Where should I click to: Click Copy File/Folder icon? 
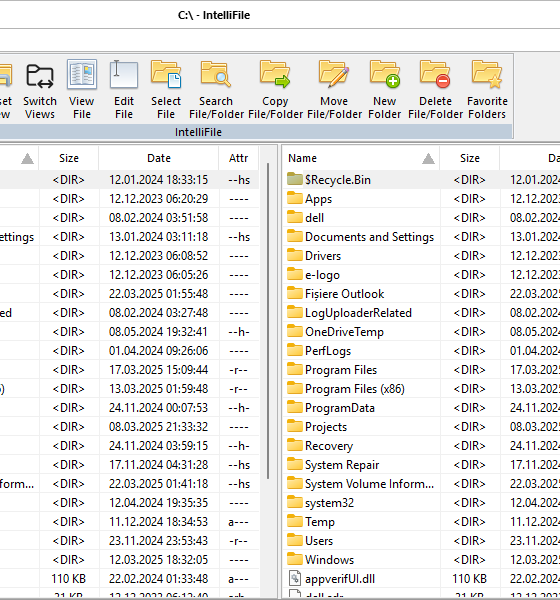(x=275, y=74)
